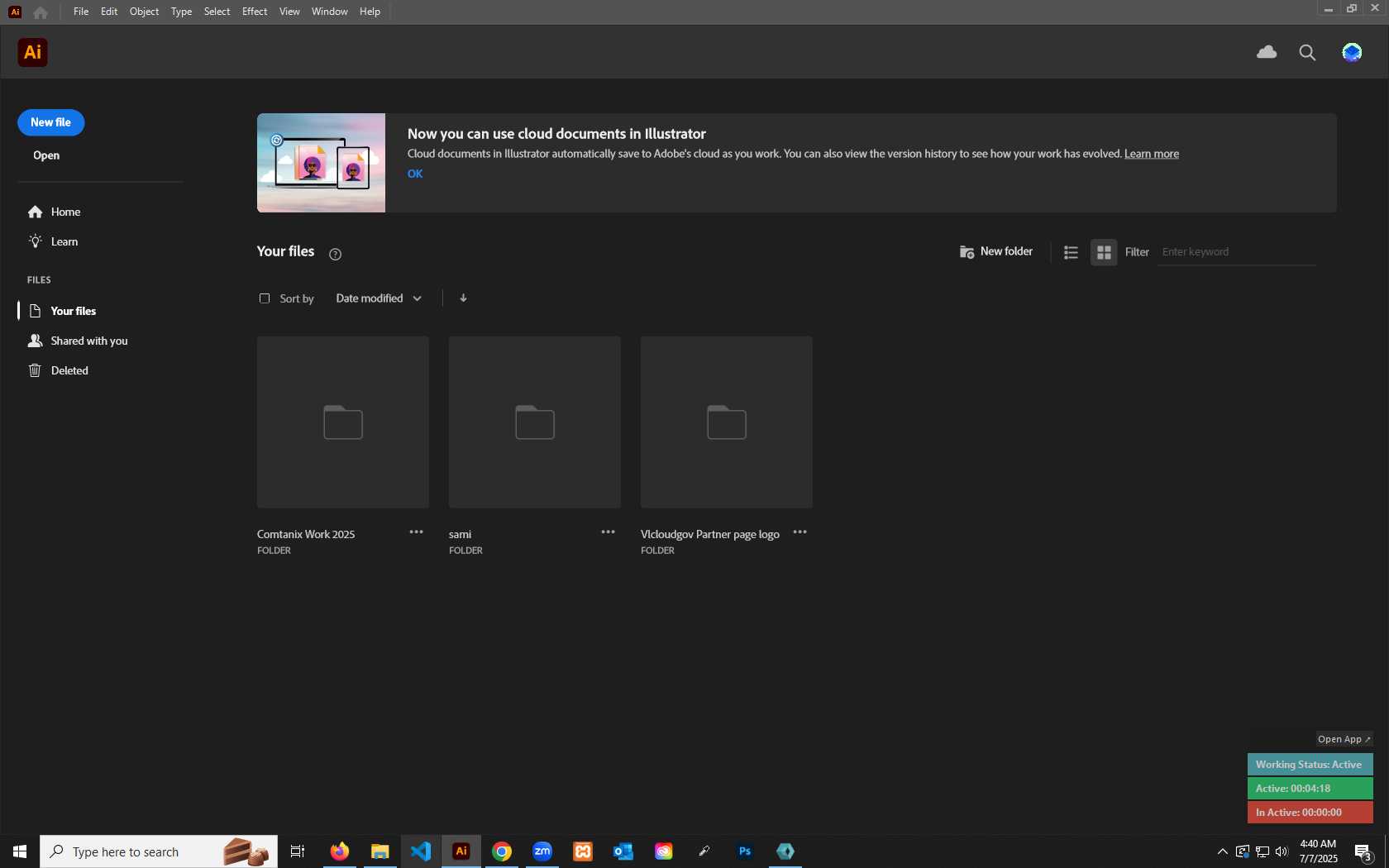
Task: Click the In Active: 00:00:00 timer
Action: (x=1310, y=813)
